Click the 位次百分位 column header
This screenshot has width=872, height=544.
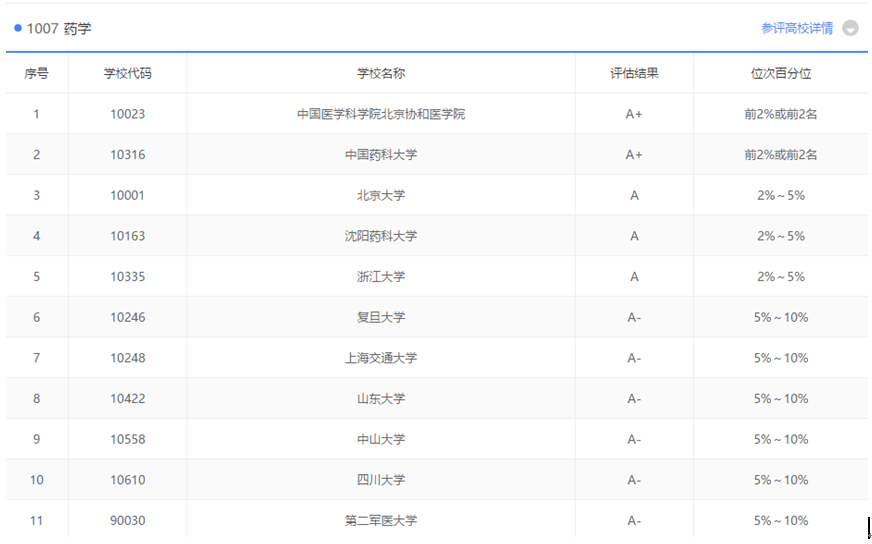(x=781, y=73)
